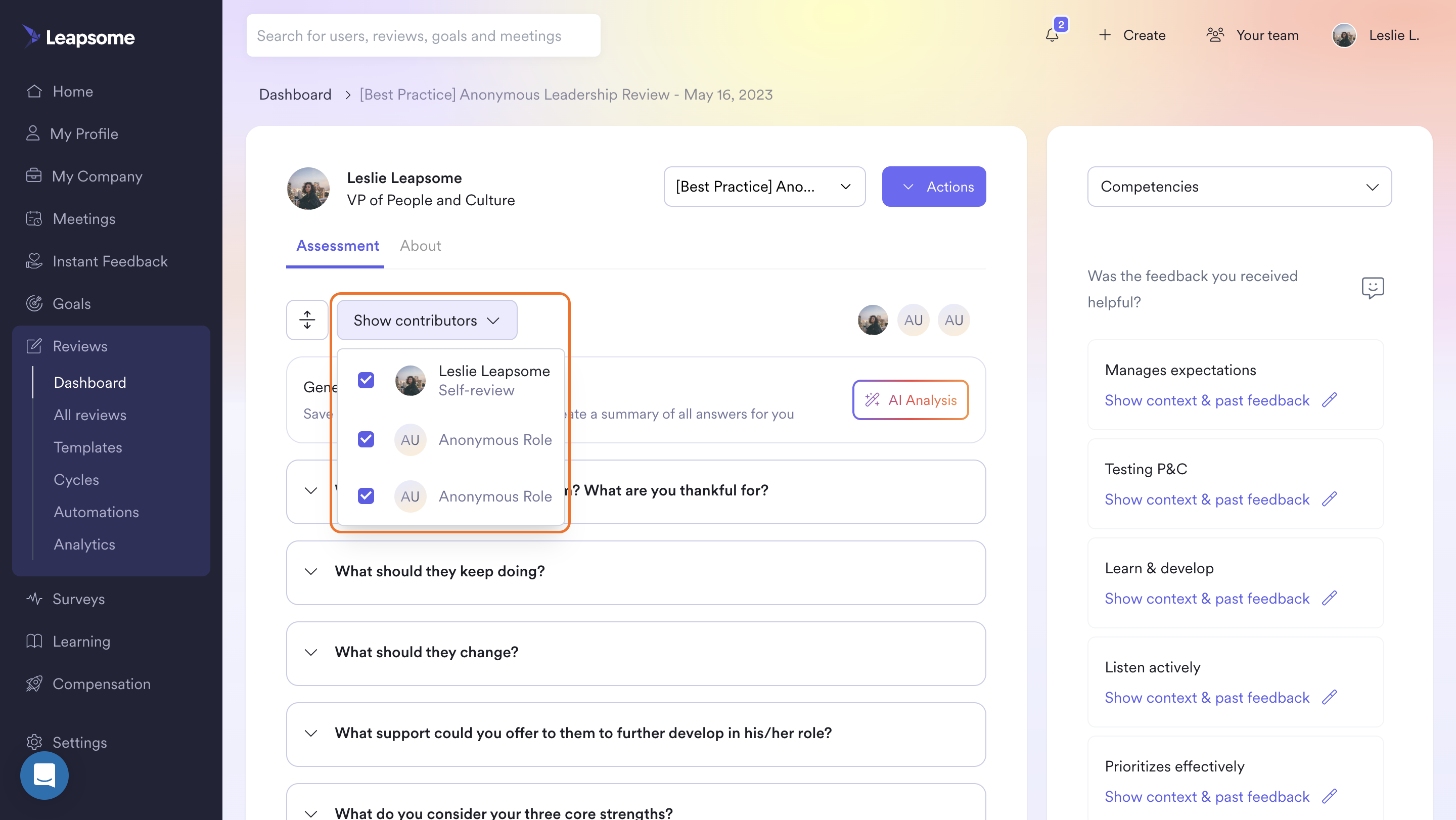Show context & past feedback for Prioritizes effectively
Image resolution: width=1456 pixels, height=820 pixels.
pos(1207,796)
